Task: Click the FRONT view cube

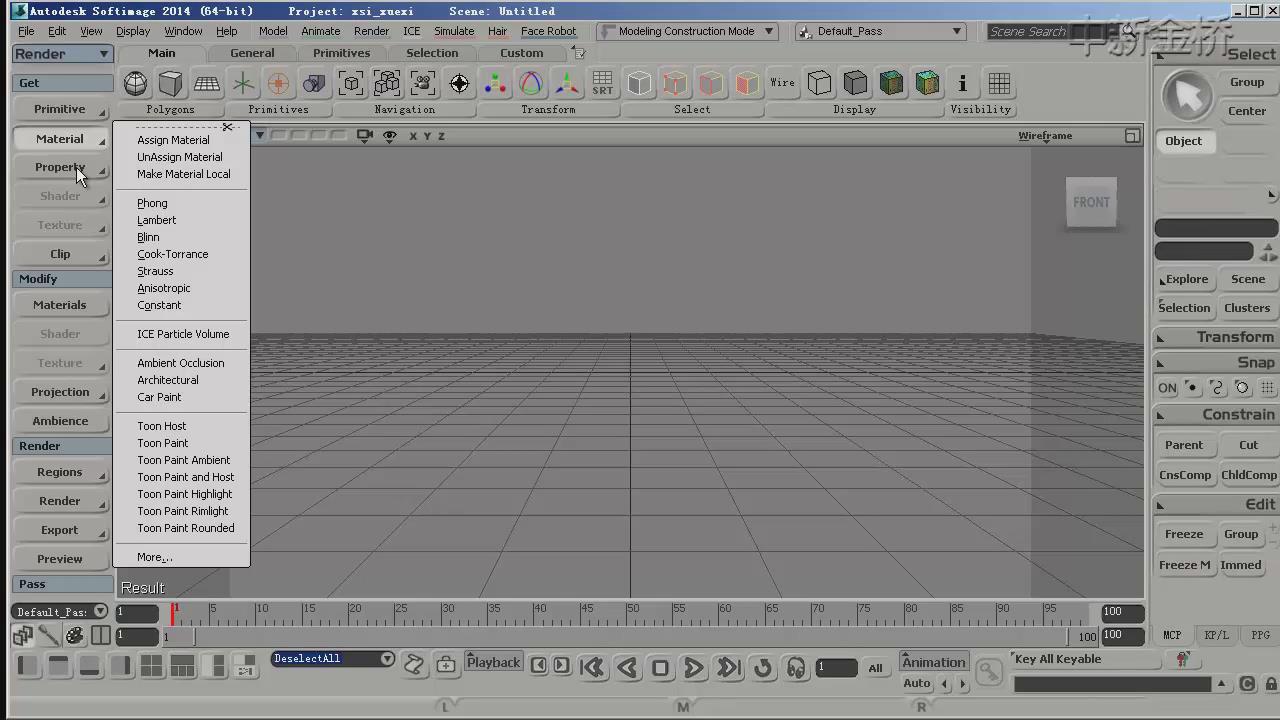Action: click(1091, 203)
